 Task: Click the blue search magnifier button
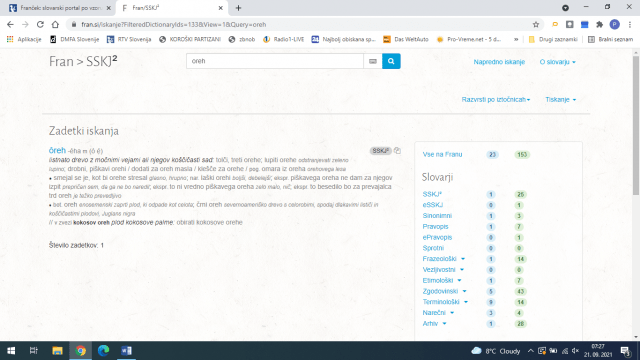tap(391, 61)
